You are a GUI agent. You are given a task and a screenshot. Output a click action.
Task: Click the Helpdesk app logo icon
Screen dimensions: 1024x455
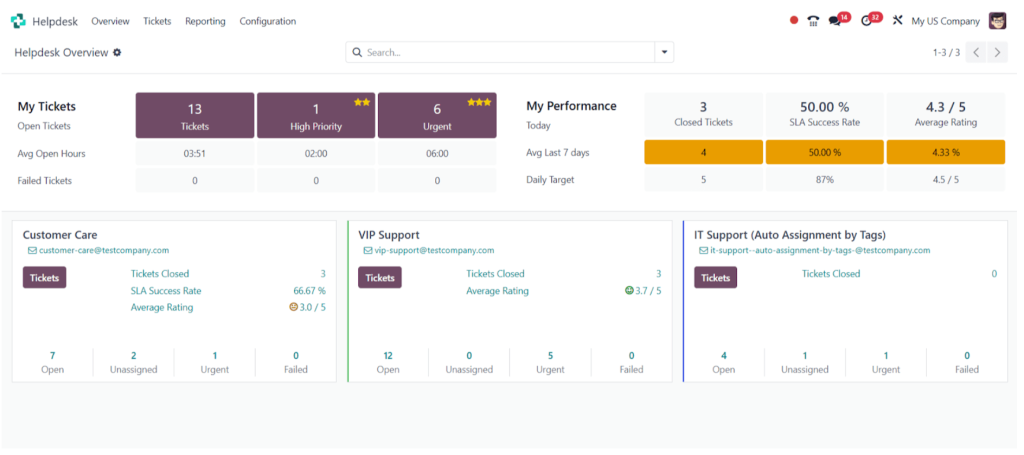[x=18, y=21]
